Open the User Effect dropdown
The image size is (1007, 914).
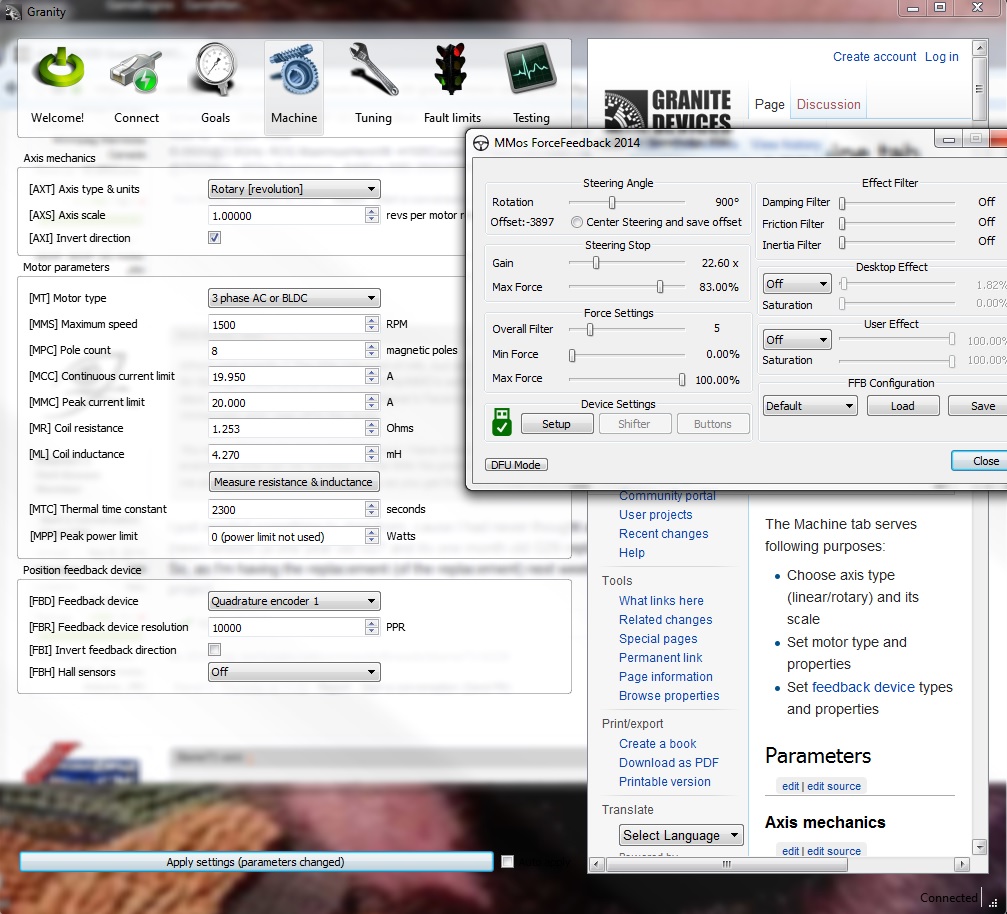pyautogui.click(x=797, y=340)
